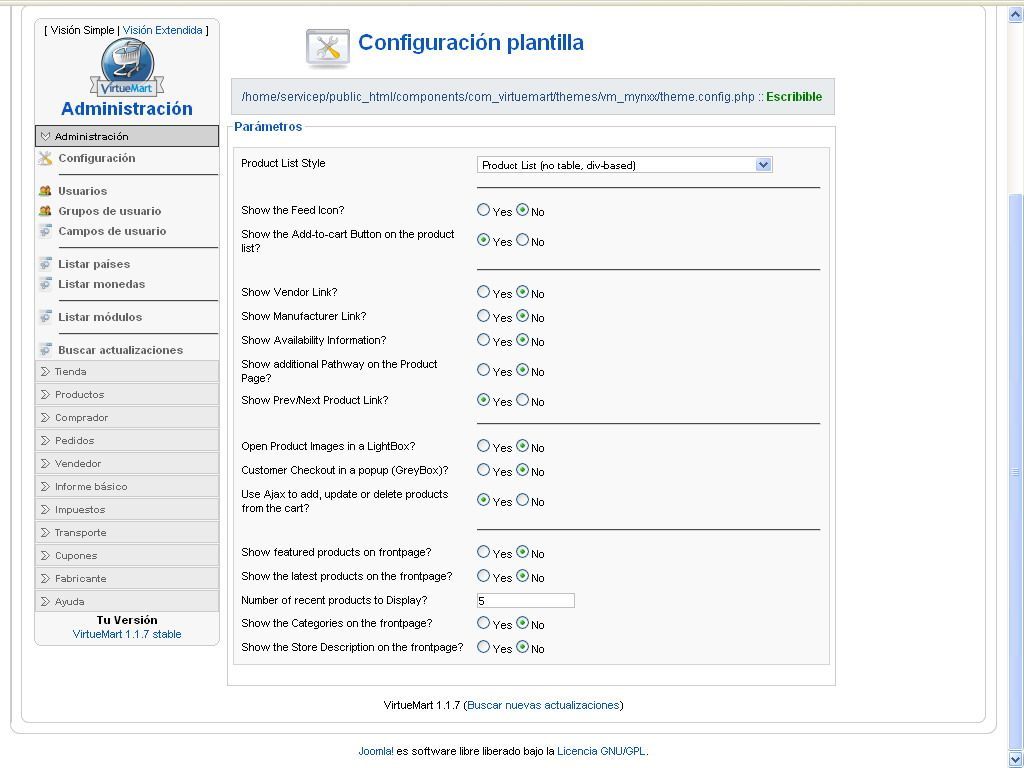Select No for Show Prev/Next Product Link
The image size is (1024, 768).
(522, 400)
